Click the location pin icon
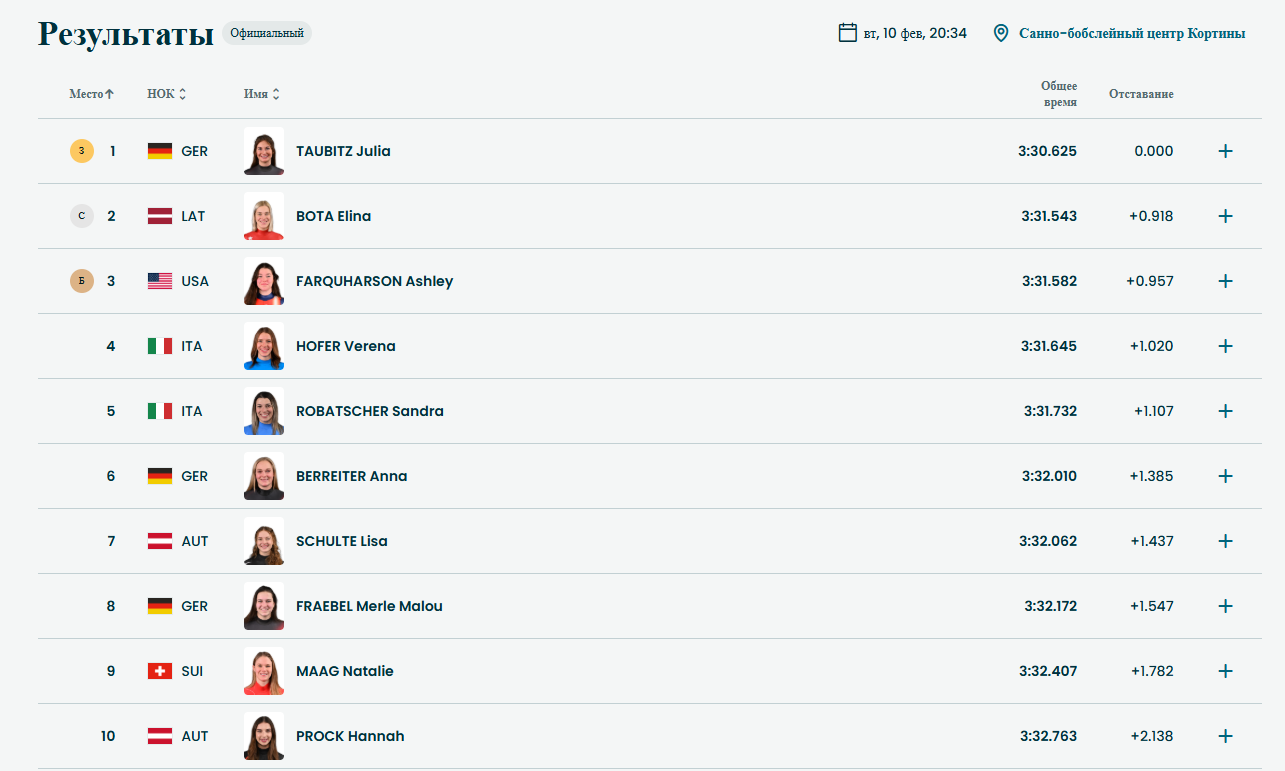 point(1000,33)
